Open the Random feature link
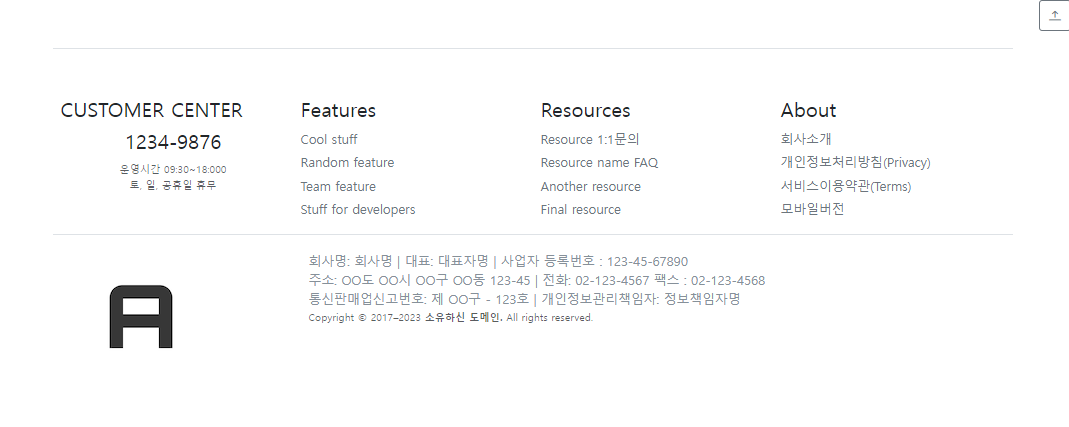Screen dimensions: 1069x427 347,163
